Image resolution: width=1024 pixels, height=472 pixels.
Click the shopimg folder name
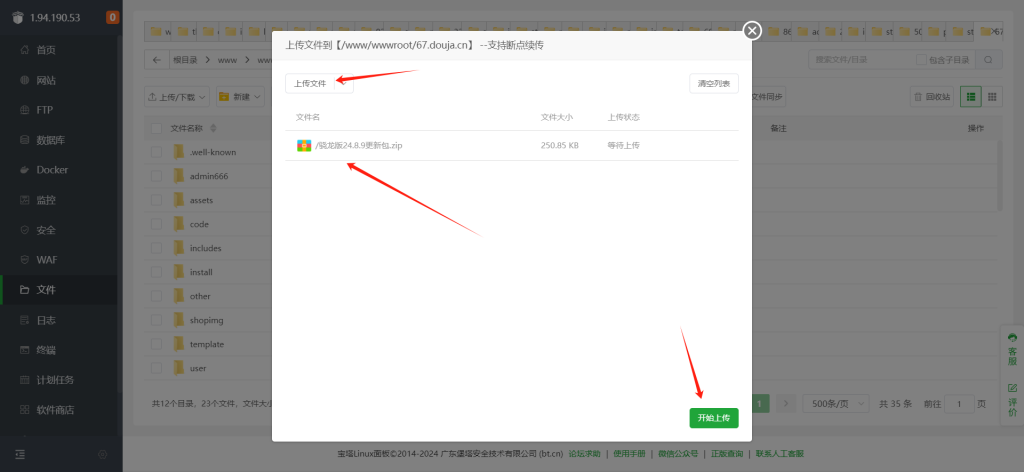coord(206,320)
